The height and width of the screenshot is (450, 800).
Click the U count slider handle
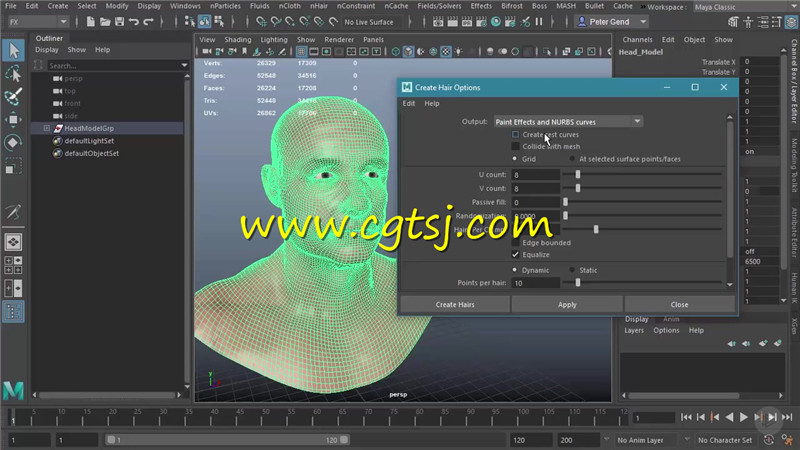(x=578, y=174)
